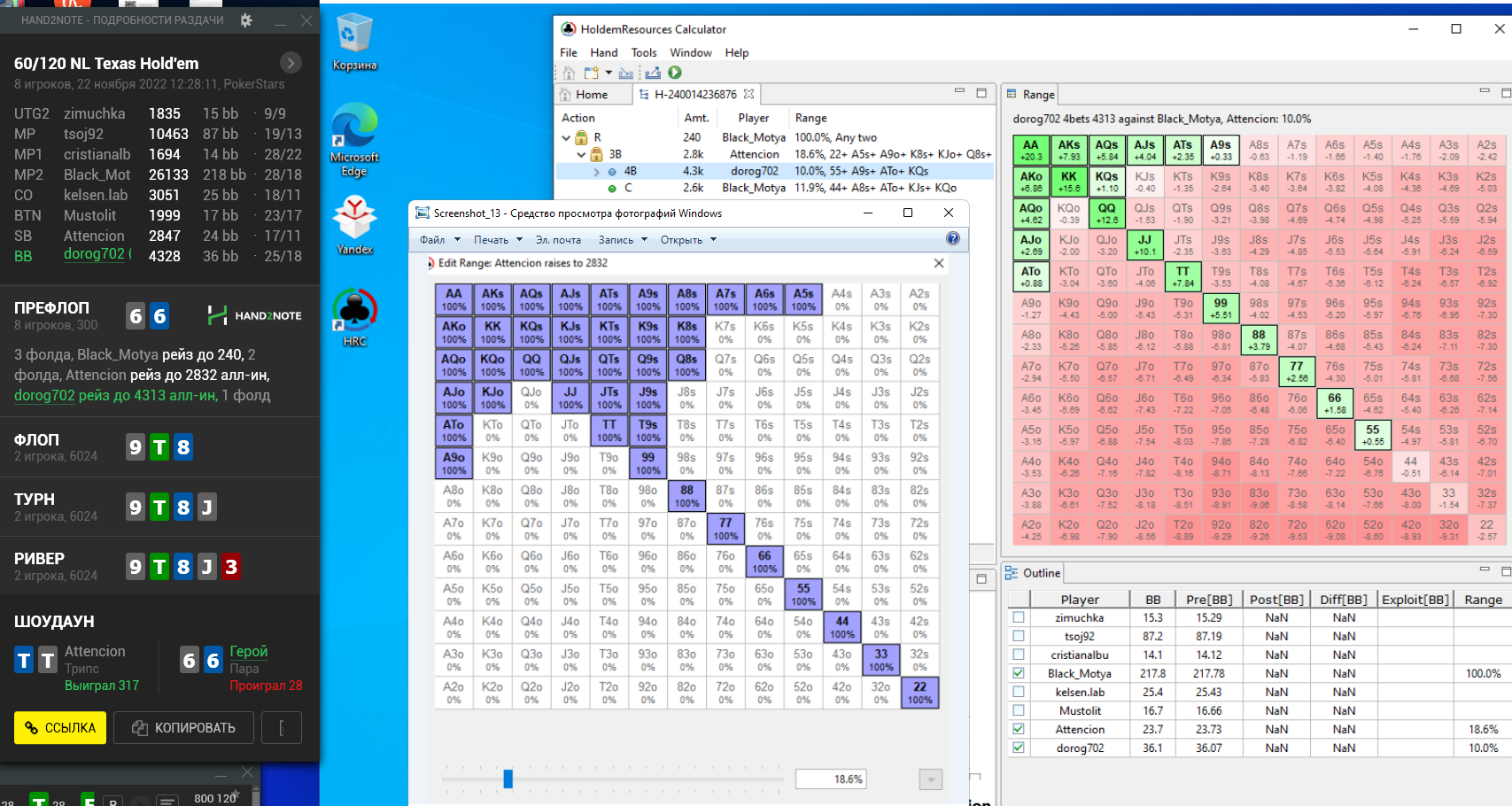The height and width of the screenshot is (806, 1512).
Task: Open the Hand menu in HRC
Action: (604, 52)
